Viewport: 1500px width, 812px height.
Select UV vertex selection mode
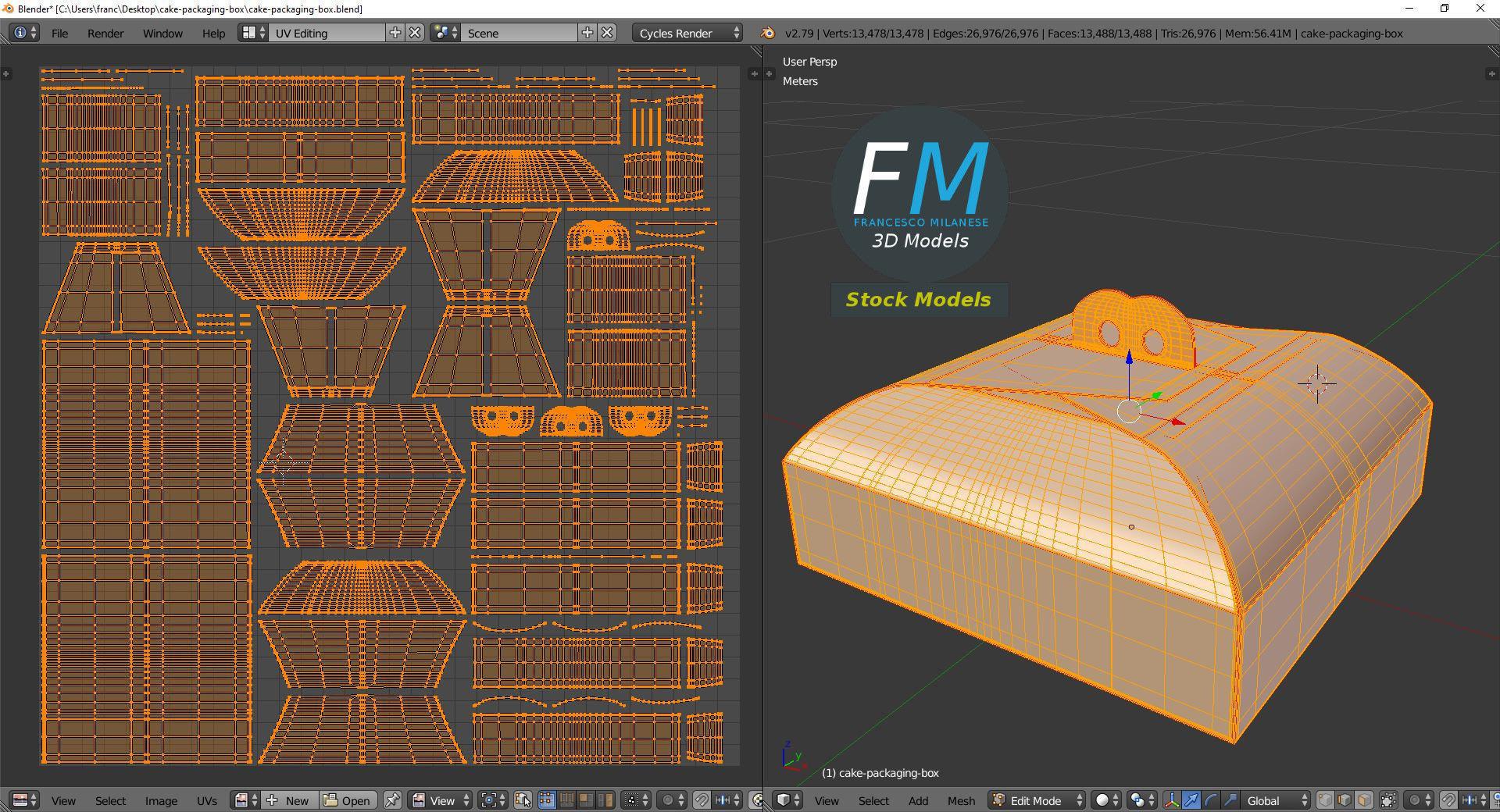tap(547, 800)
